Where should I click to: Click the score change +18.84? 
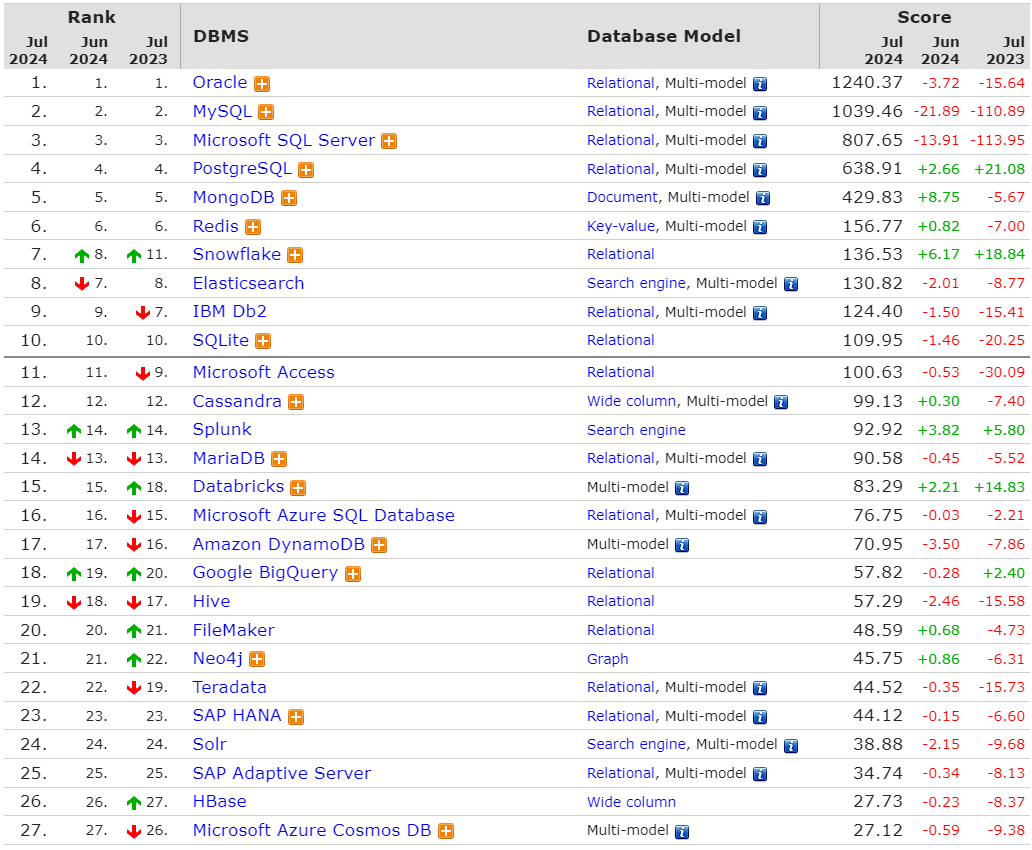coord(999,255)
